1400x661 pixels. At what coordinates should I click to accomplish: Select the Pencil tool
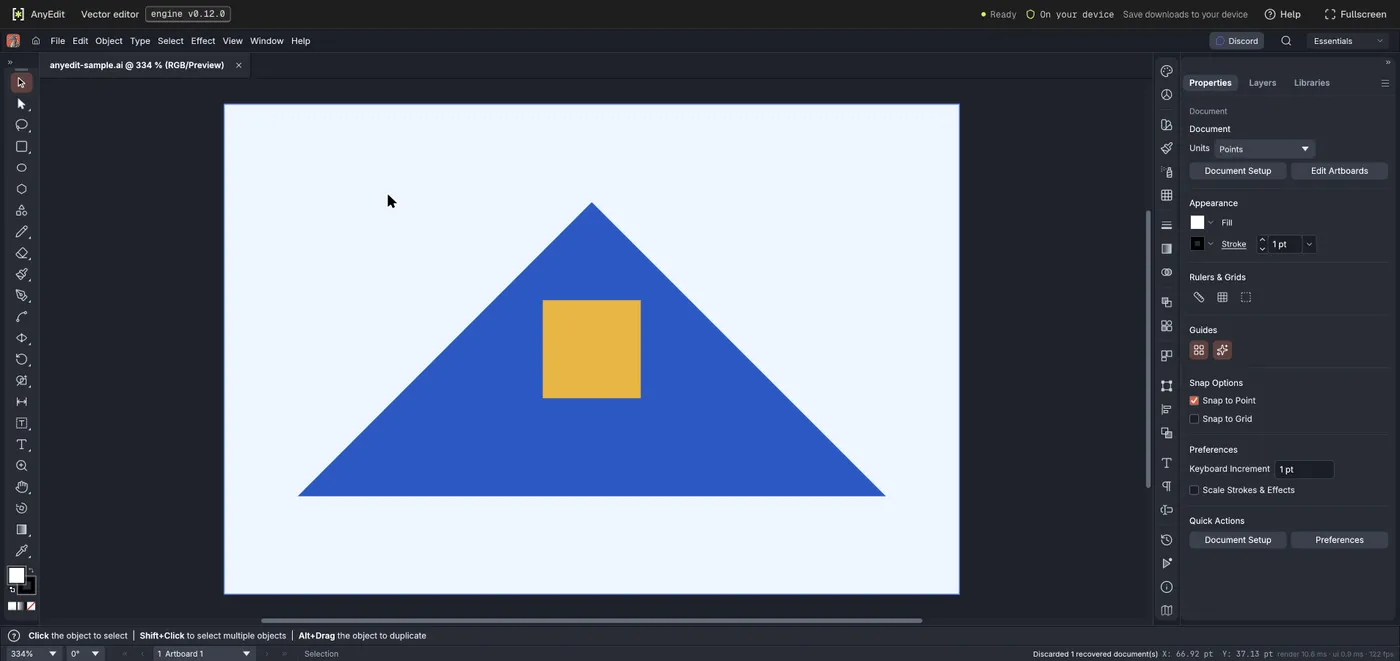pyautogui.click(x=21, y=232)
